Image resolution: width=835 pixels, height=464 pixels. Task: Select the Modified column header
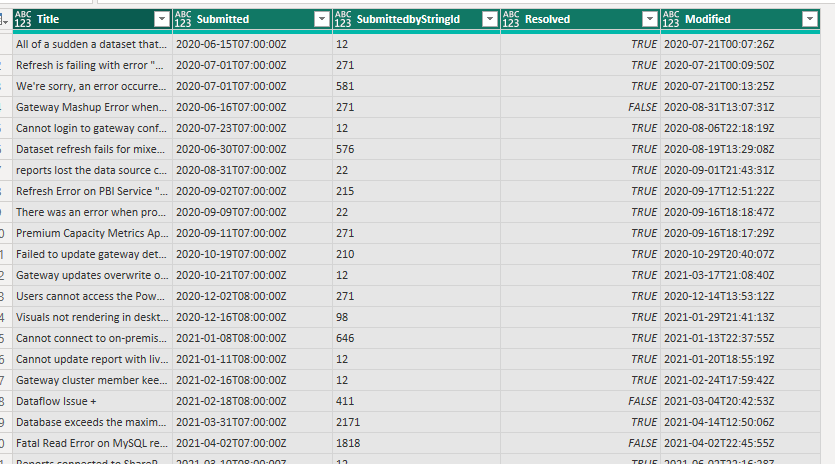click(x=740, y=19)
